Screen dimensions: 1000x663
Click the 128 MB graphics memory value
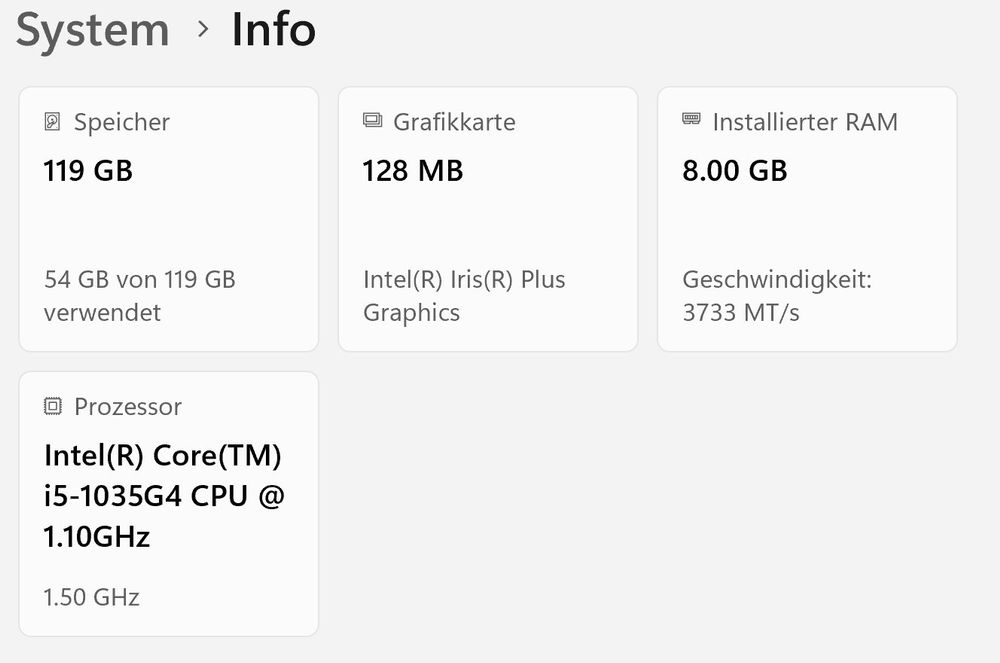413,171
